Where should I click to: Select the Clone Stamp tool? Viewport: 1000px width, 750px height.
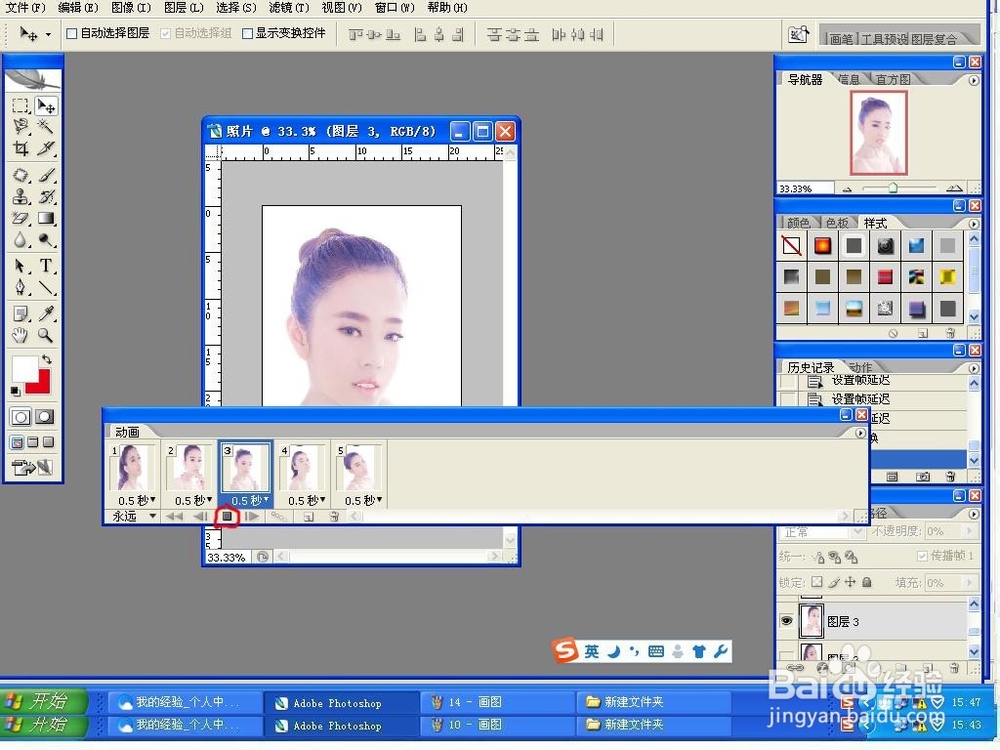pyautogui.click(x=20, y=196)
